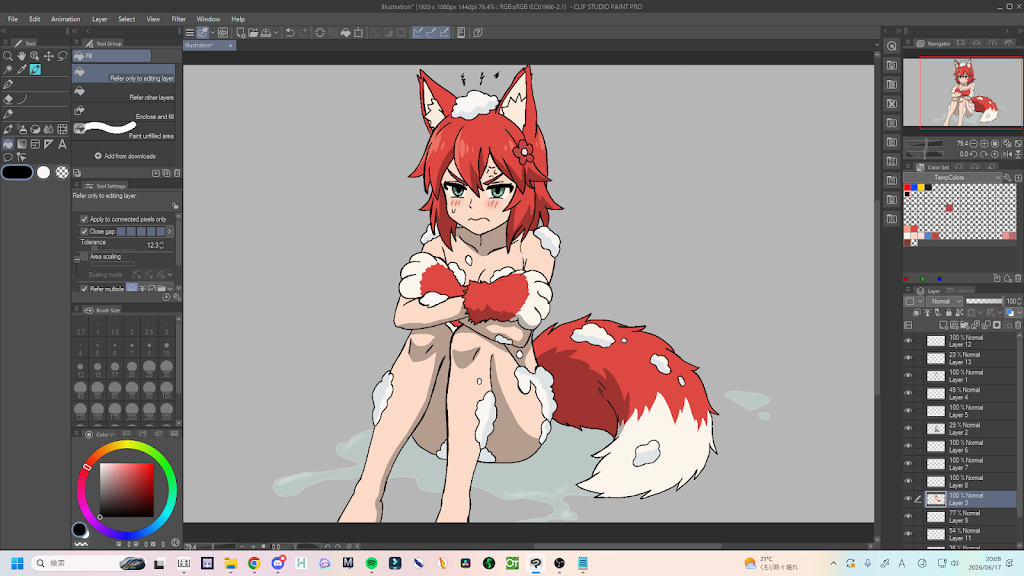The image size is (1024, 576).
Task: Open the layer blending mode Normal dropdown
Action: 946,301
